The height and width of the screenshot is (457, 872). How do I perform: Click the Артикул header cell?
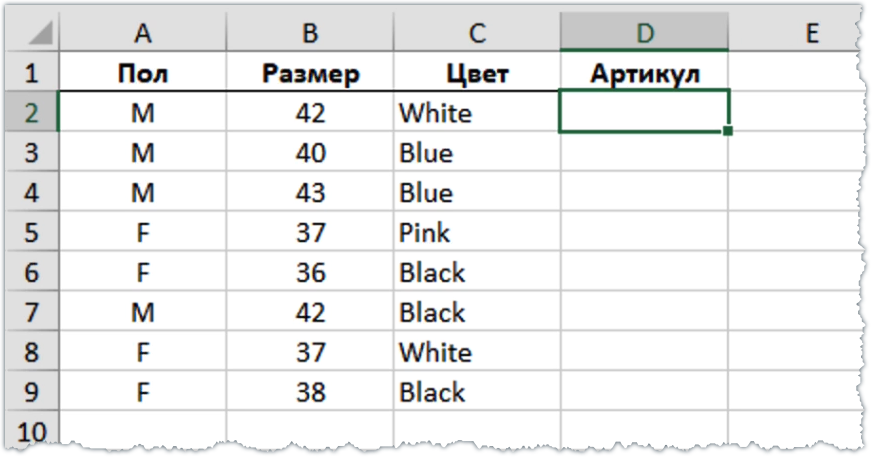[644, 73]
